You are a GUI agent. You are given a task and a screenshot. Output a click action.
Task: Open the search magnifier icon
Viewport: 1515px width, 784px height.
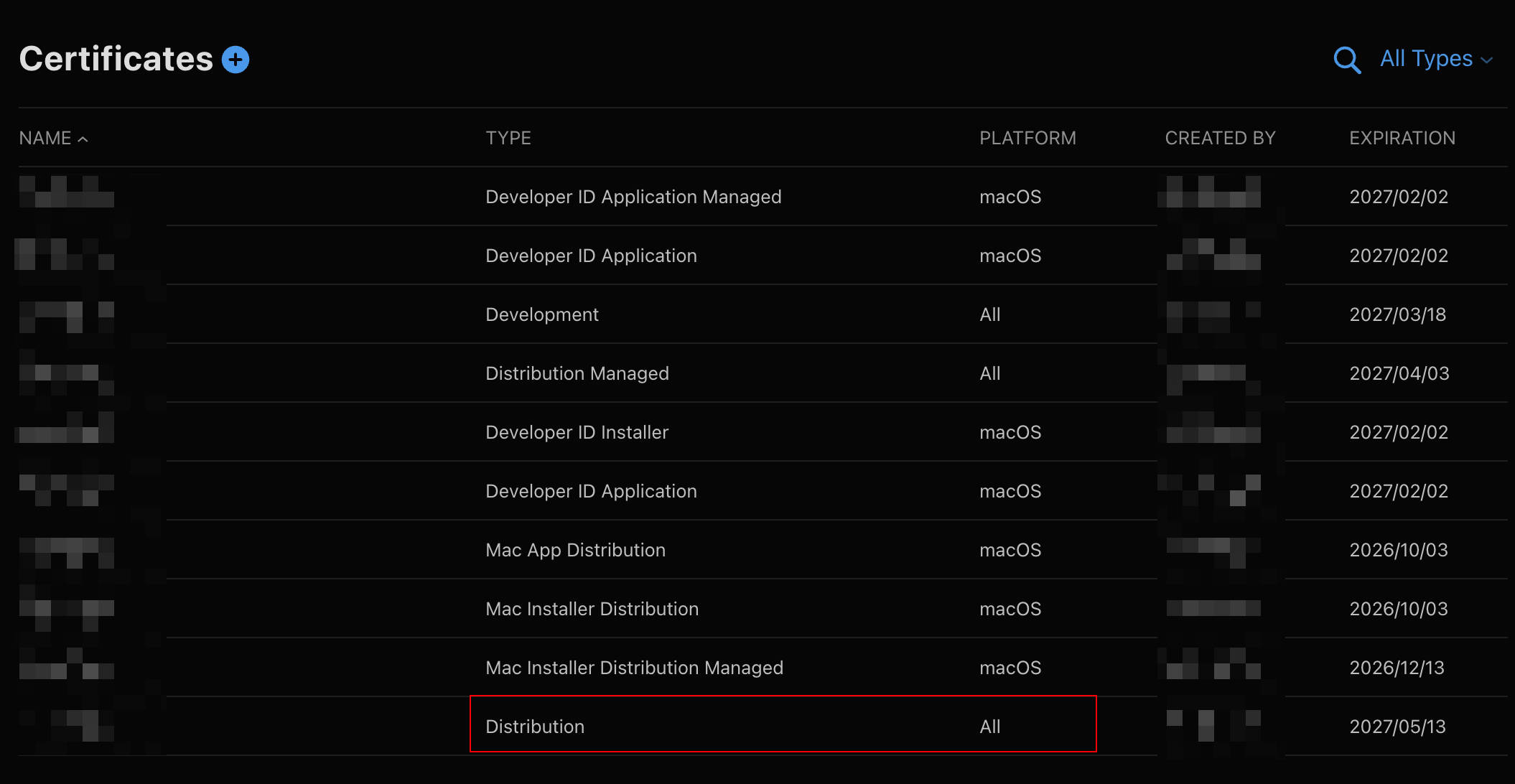click(1347, 60)
